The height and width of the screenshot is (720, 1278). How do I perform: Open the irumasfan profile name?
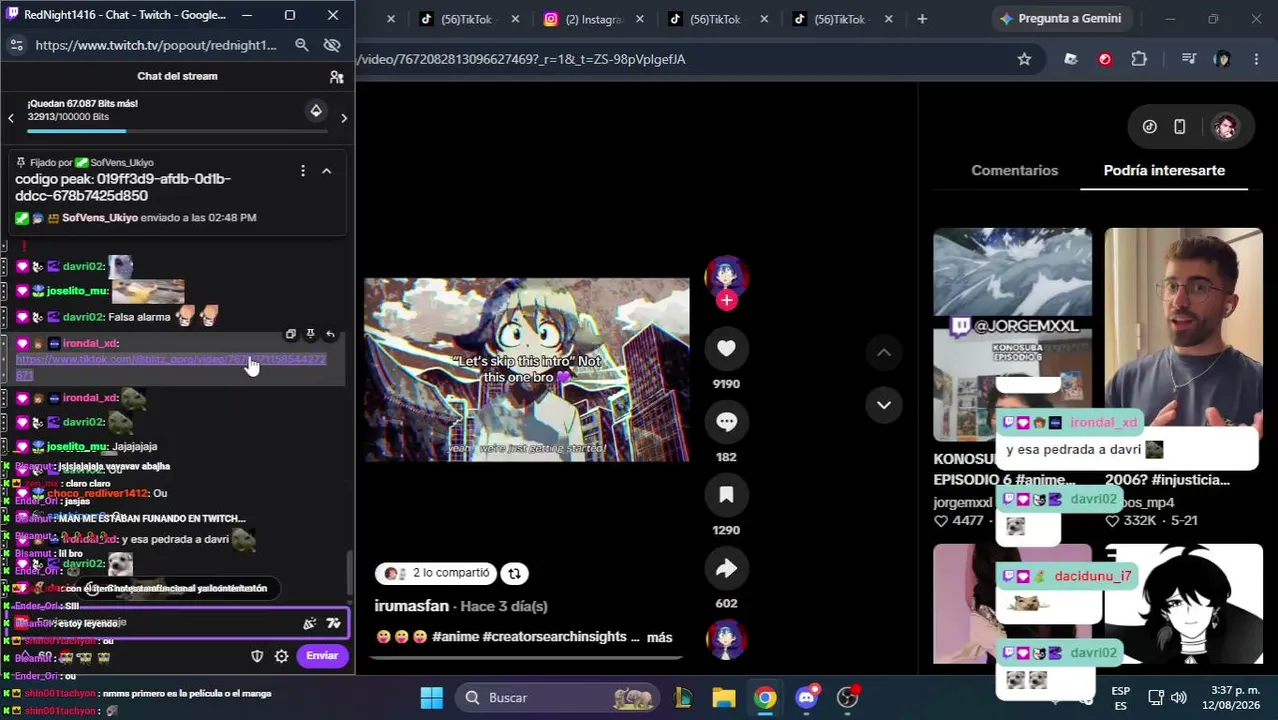coord(411,606)
